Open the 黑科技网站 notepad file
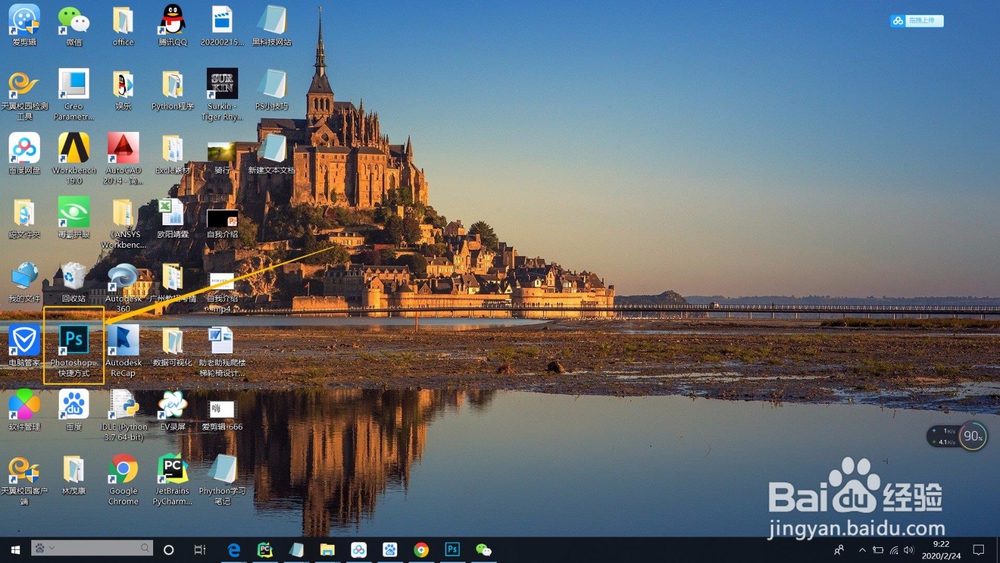1000x563 pixels. tap(272, 26)
